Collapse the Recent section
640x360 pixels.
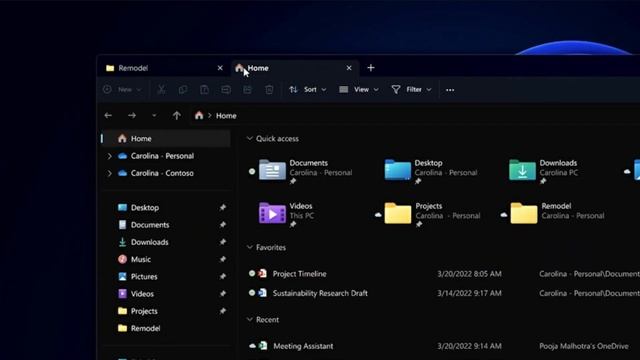[x=250, y=320]
